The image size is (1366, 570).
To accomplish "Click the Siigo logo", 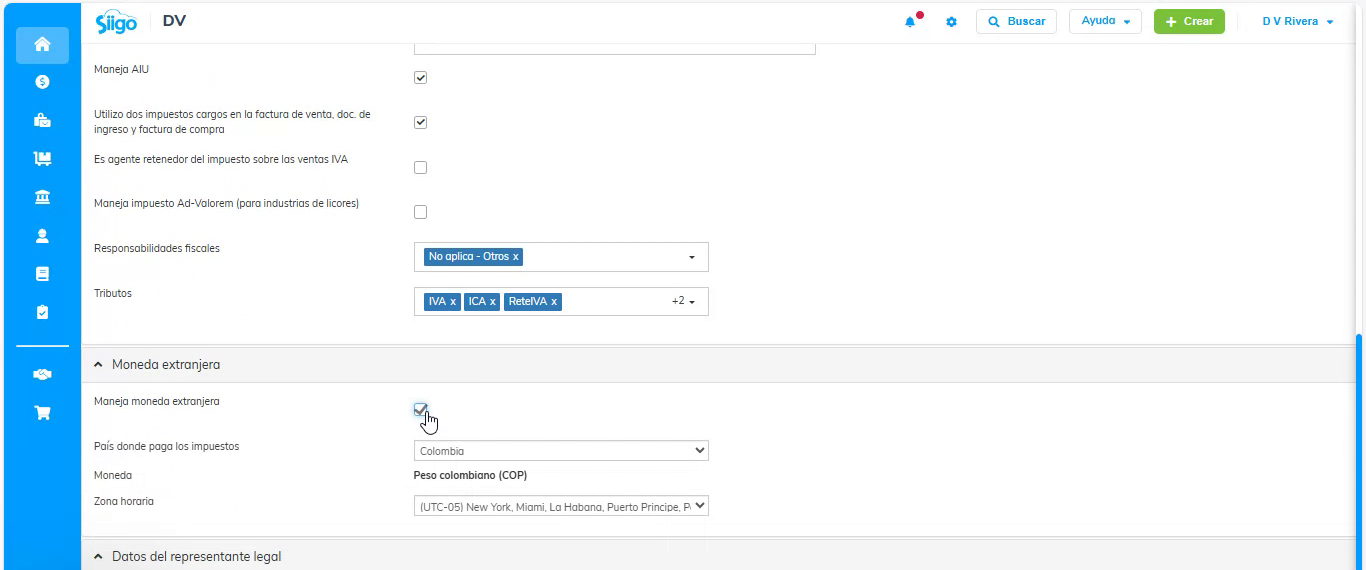I will (116, 22).
